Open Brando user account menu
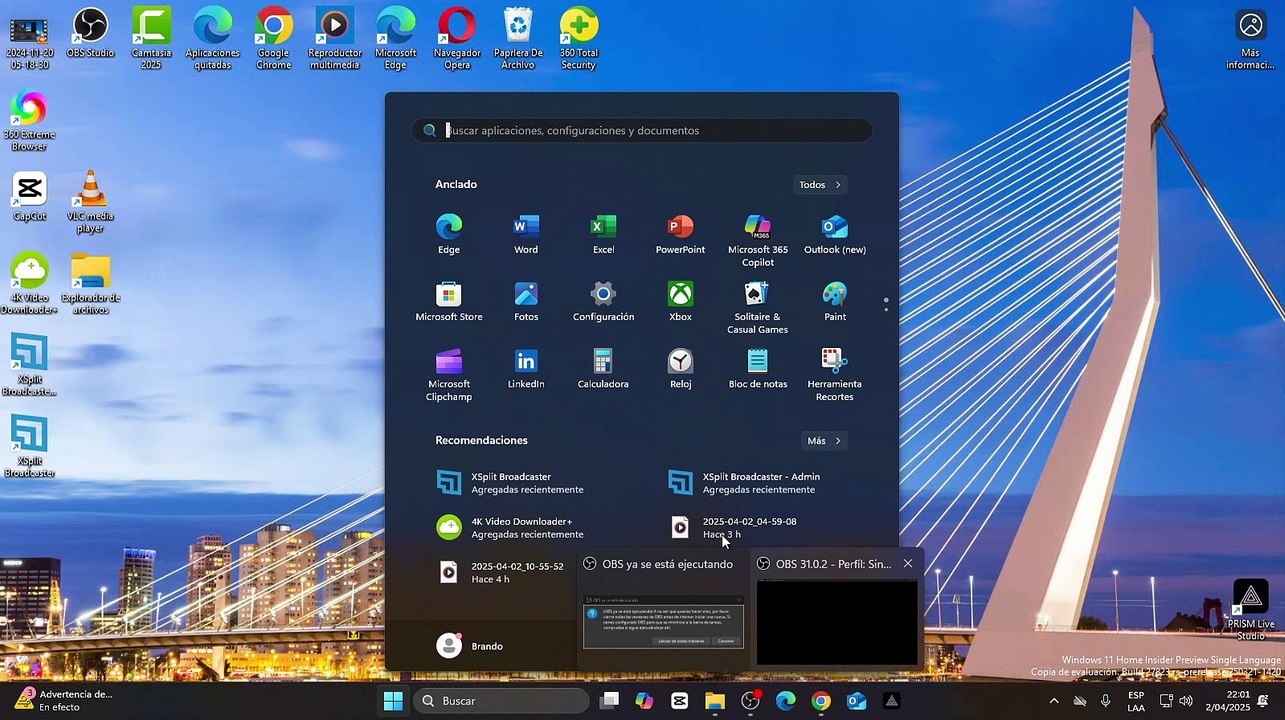This screenshot has width=1285, height=720. coord(471,646)
